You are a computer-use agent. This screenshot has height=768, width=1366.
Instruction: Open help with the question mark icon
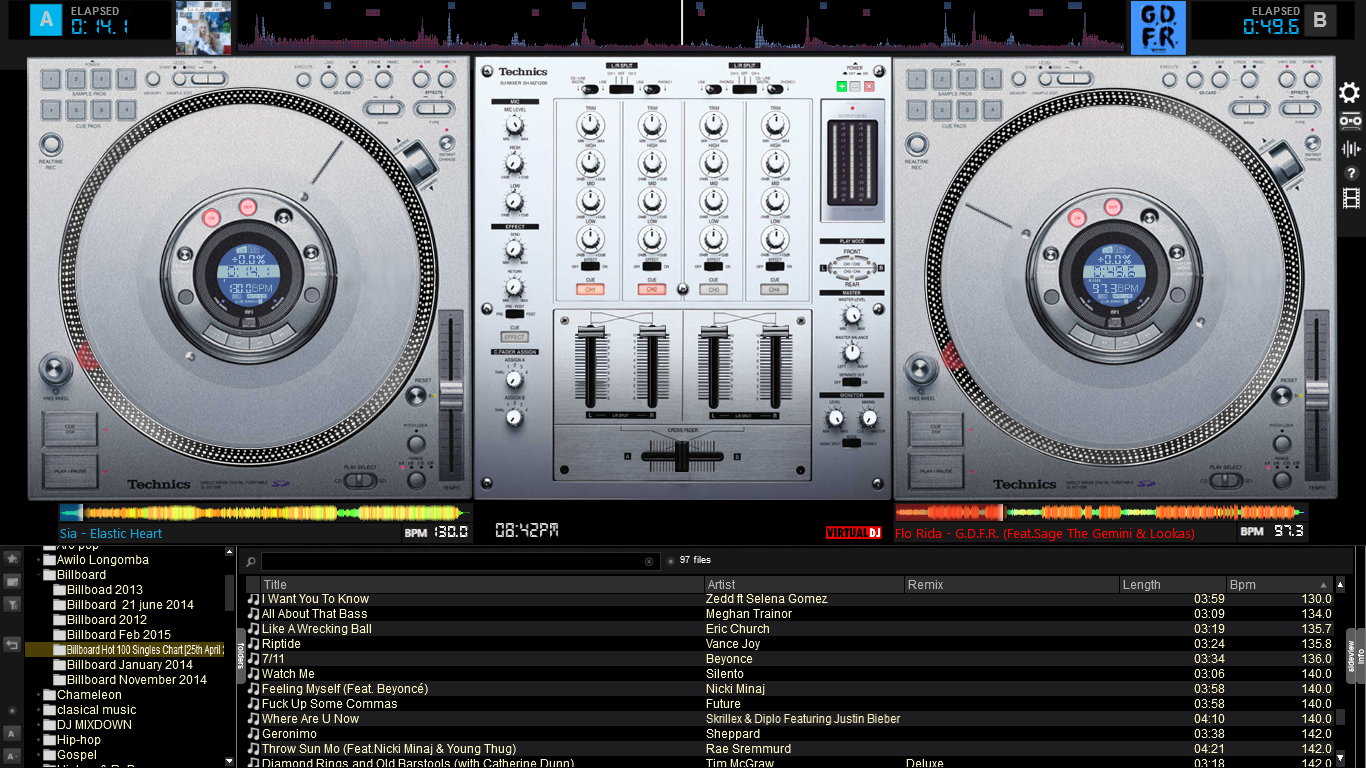click(1351, 173)
